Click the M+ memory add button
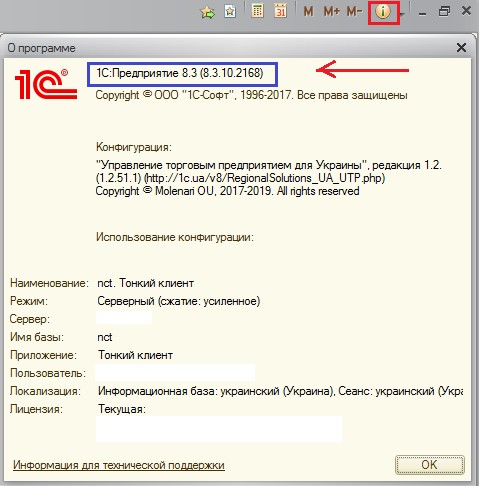The height and width of the screenshot is (486, 479). [x=332, y=12]
